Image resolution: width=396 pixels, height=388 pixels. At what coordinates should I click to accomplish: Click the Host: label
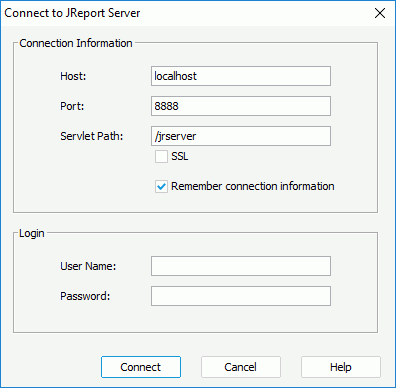point(73,76)
